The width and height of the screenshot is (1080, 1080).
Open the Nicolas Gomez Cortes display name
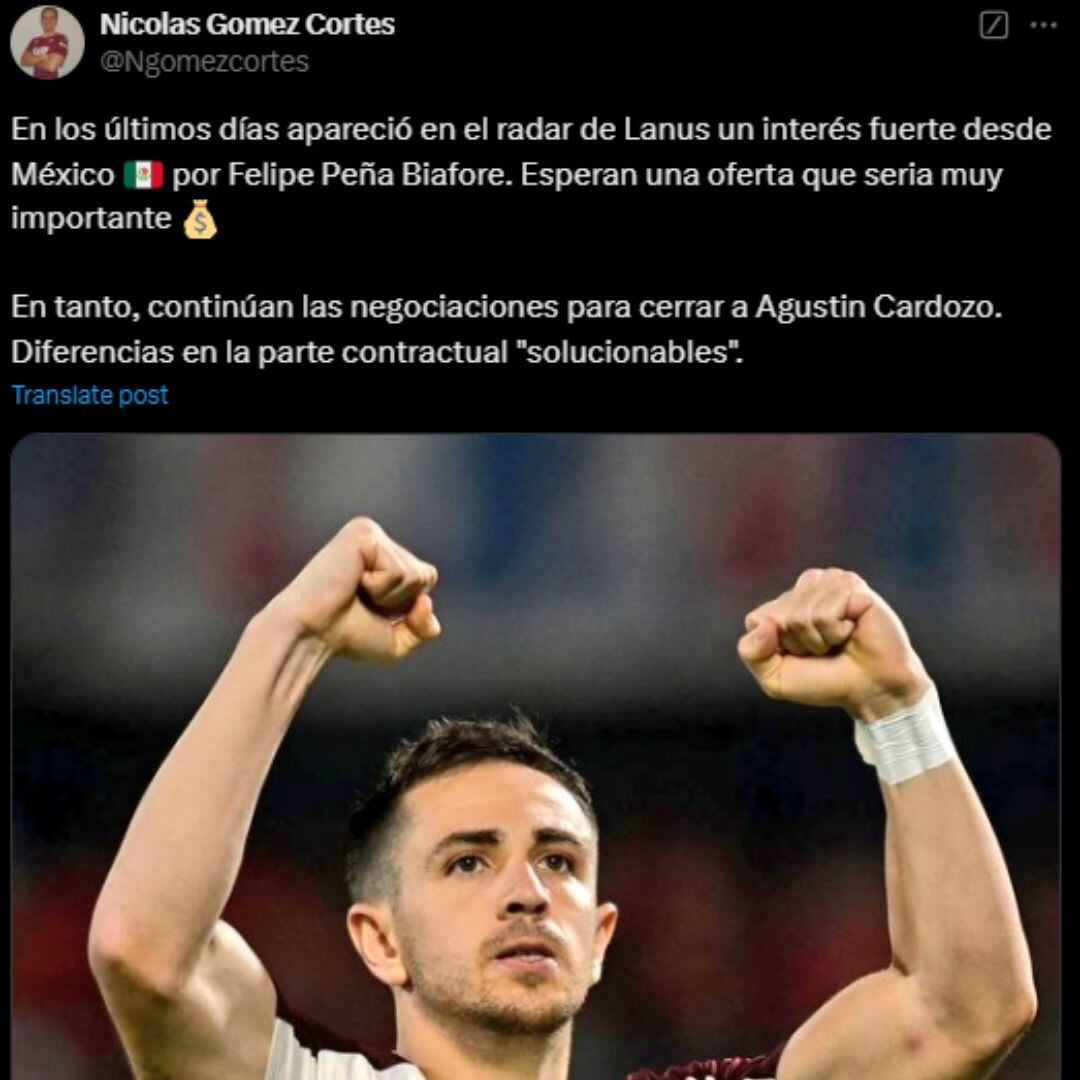click(247, 24)
